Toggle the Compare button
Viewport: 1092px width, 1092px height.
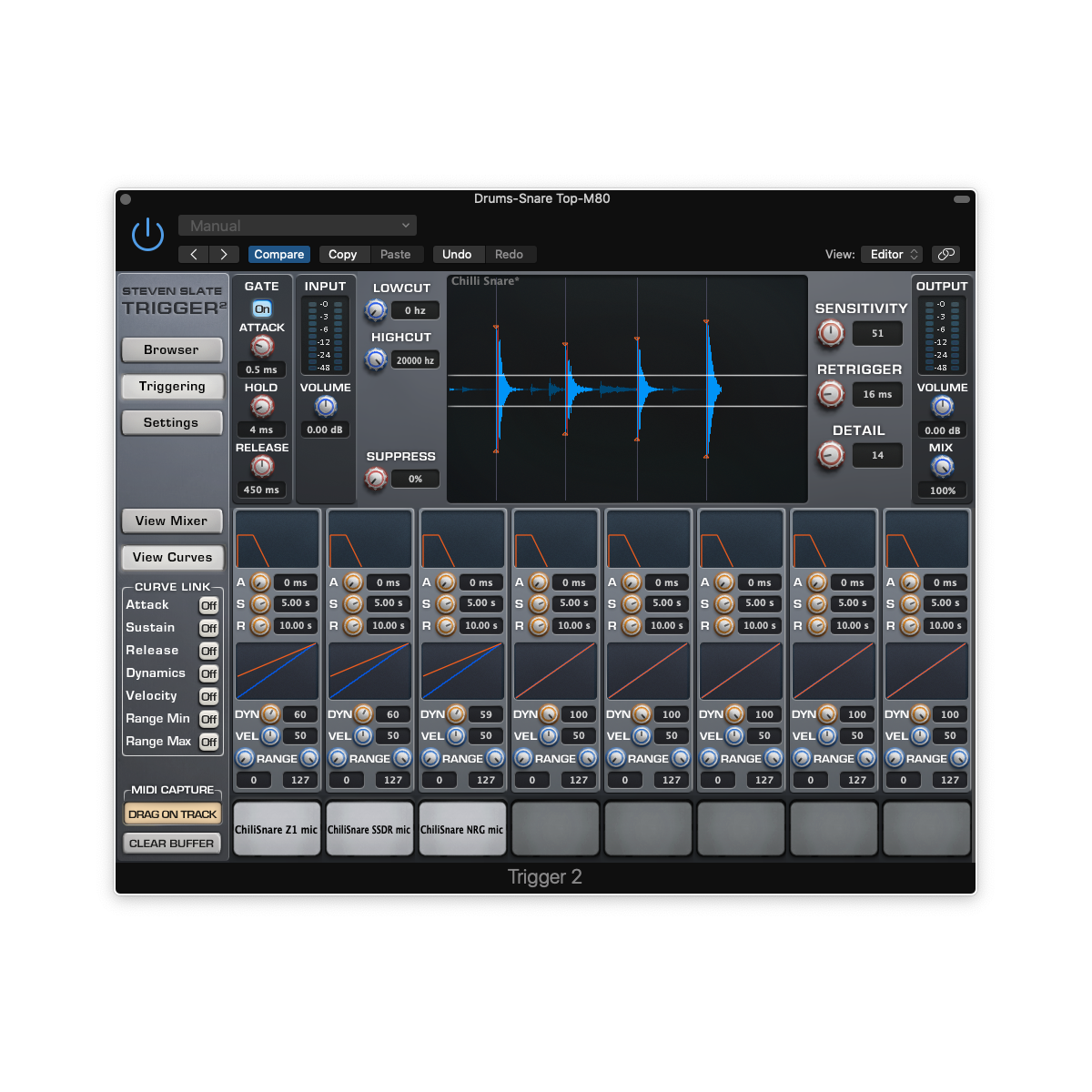[279, 255]
